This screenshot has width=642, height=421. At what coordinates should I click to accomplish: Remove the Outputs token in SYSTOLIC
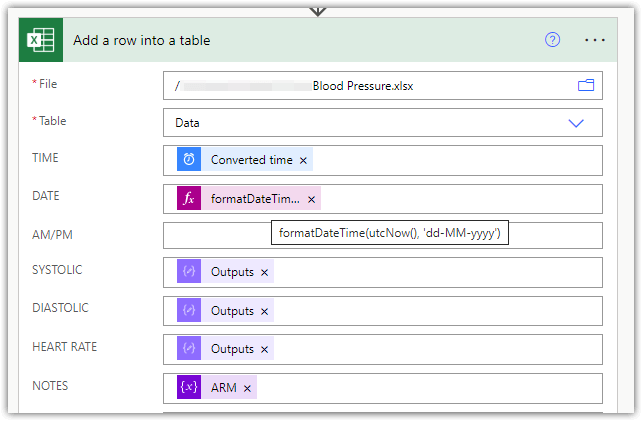coord(264,273)
